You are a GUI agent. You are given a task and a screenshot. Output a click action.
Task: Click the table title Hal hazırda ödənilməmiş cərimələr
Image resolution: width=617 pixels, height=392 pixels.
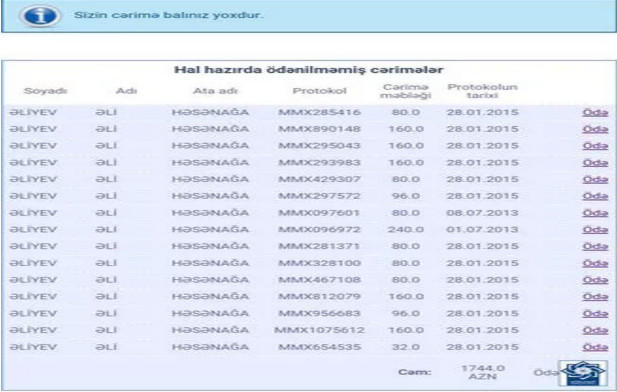309,70
